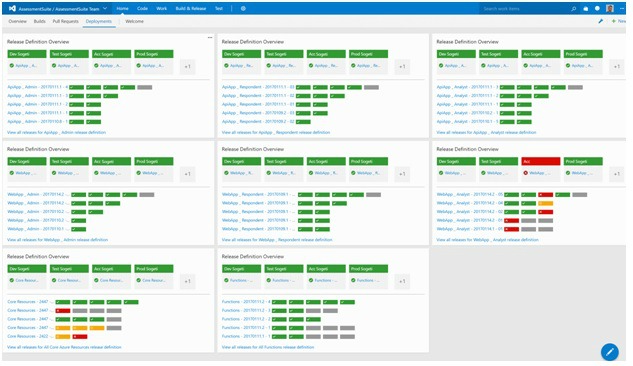The height and width of the screenshot is (366, 633).
Task: Click red failed bar of WebApp Analyst 05 release
Action: pos(545,195)
